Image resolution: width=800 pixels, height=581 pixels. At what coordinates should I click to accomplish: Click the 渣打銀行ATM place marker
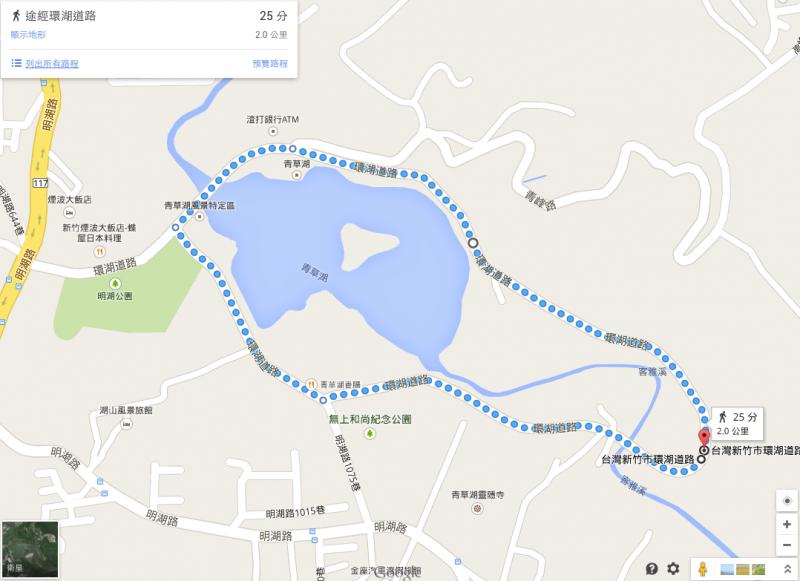[273, 132]
